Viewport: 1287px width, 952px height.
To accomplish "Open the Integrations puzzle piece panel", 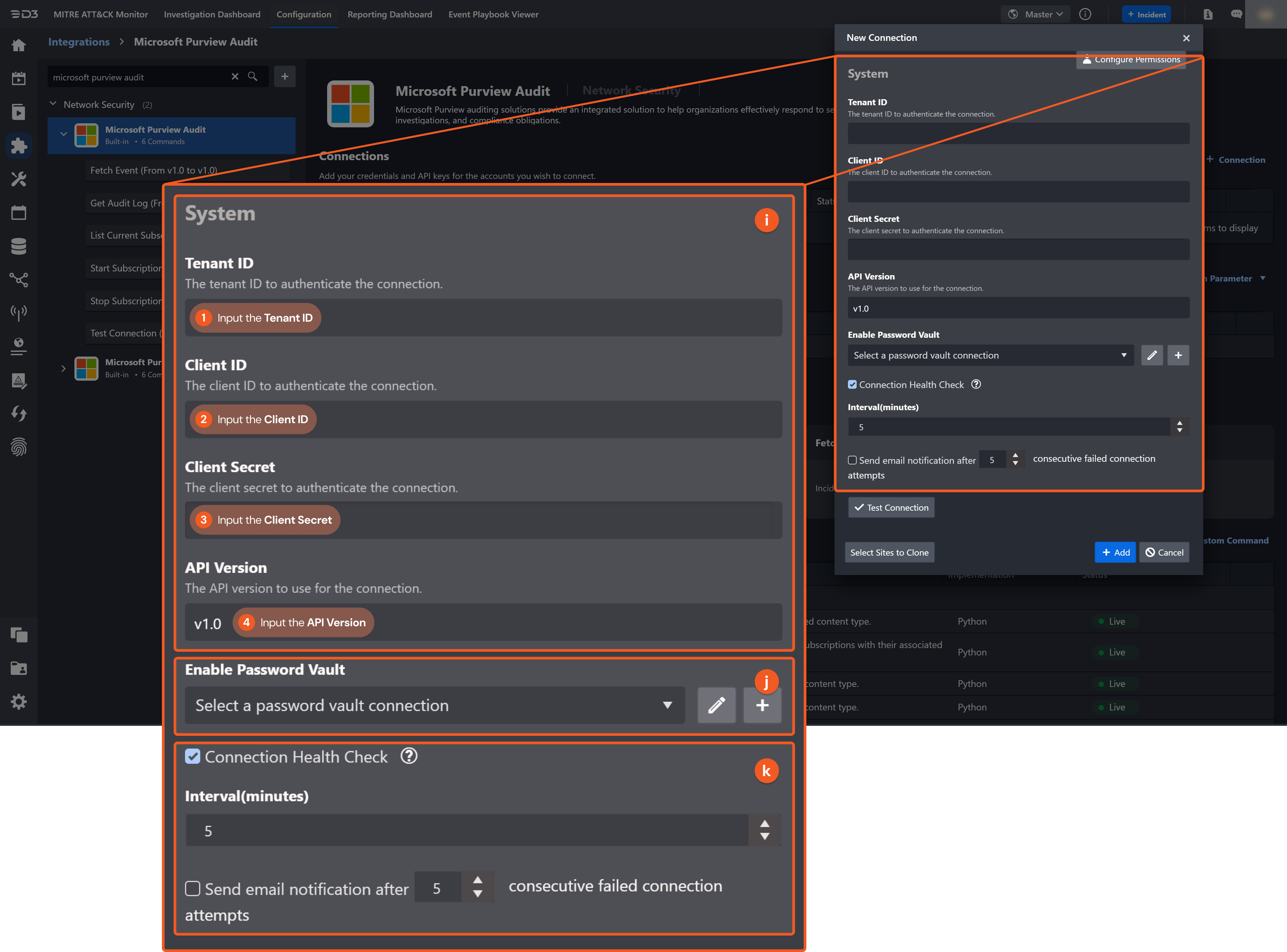I will [19, 146].
